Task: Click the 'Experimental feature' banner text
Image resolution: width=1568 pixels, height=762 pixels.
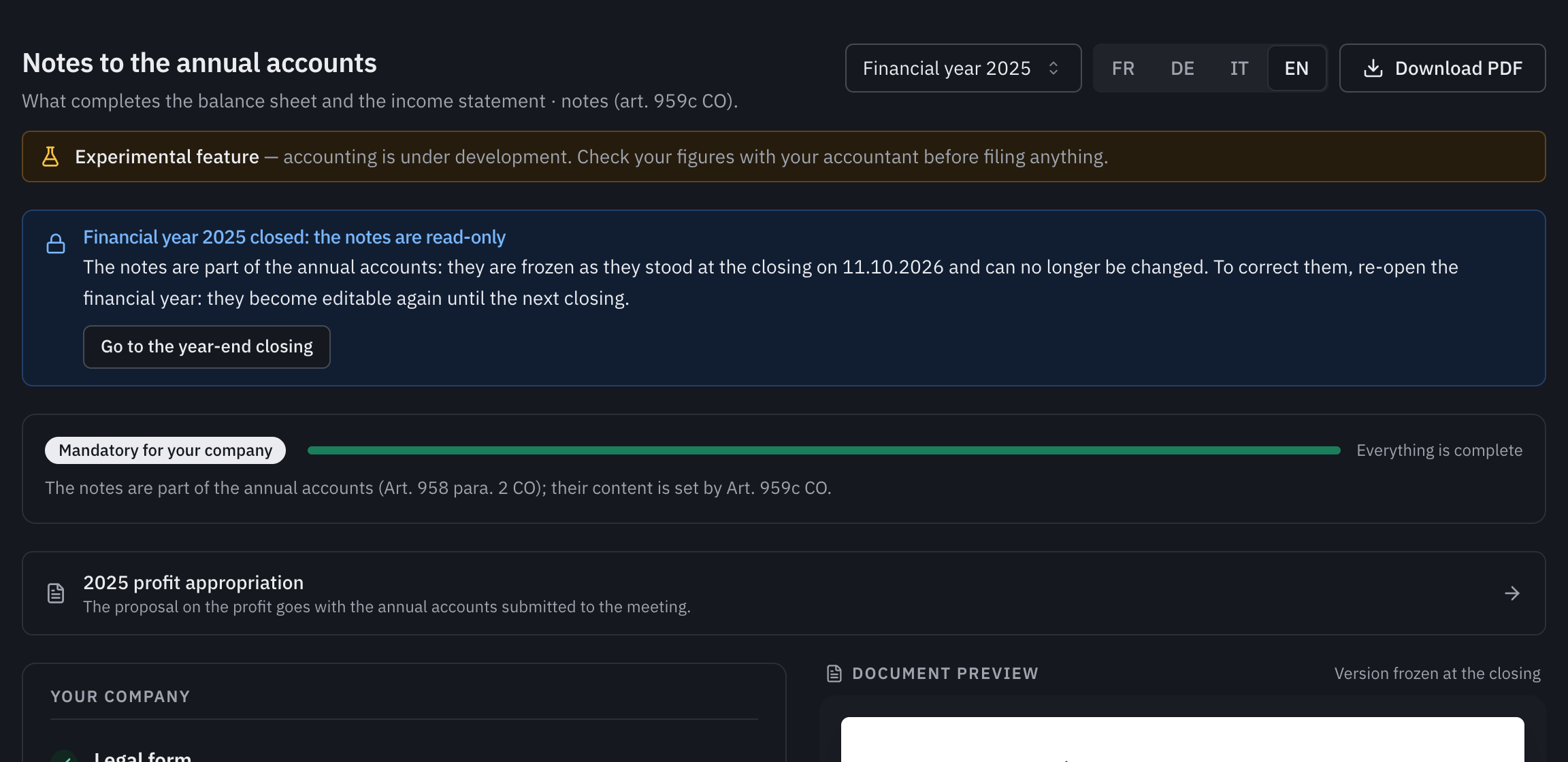Action: [x=167, y=156]
